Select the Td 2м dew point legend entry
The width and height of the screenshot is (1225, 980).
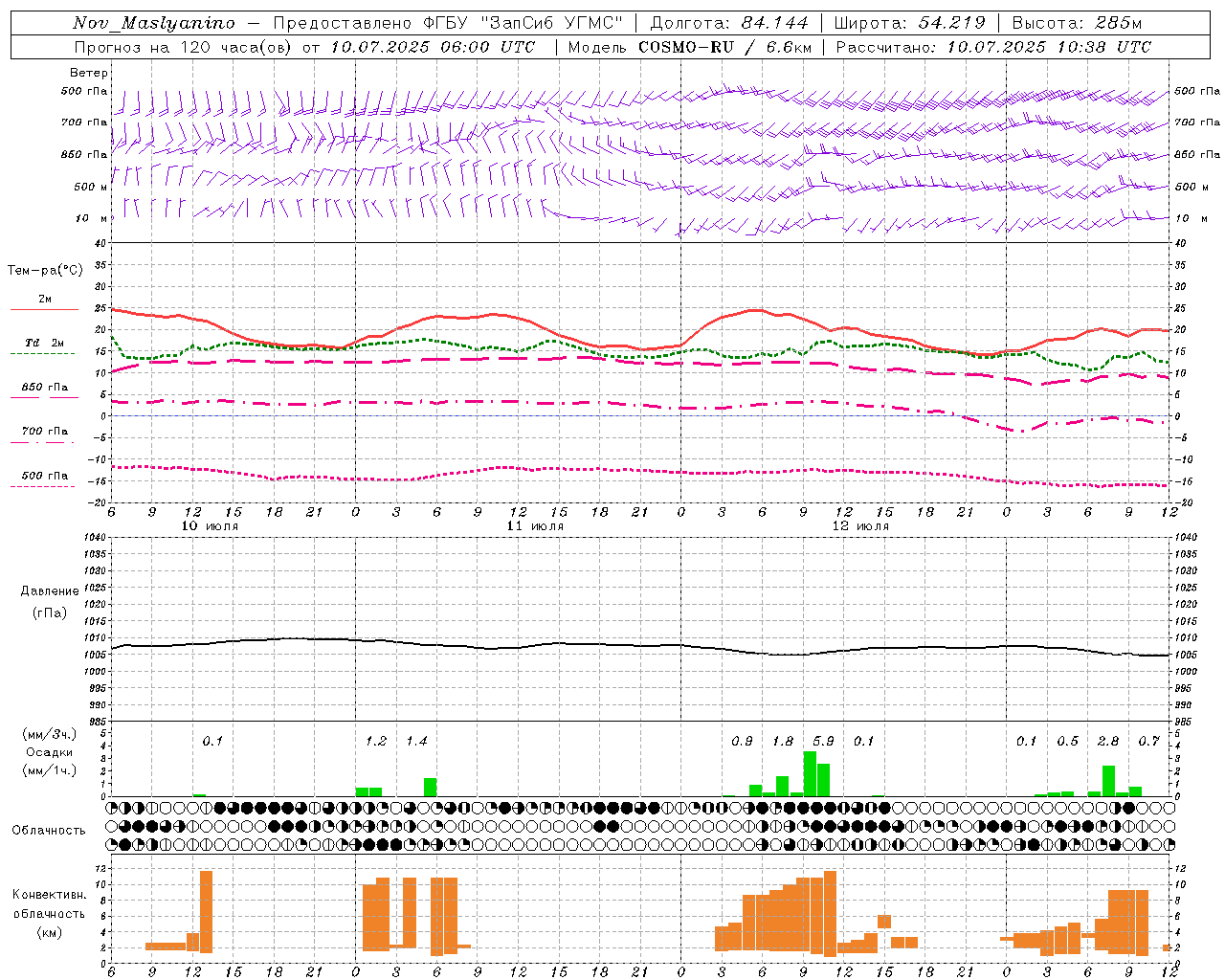pos(44,343)
